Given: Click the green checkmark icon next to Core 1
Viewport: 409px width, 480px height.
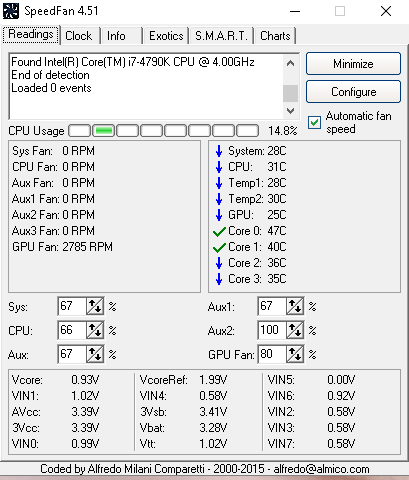Looking at the screenshot, I should (219, 247).
